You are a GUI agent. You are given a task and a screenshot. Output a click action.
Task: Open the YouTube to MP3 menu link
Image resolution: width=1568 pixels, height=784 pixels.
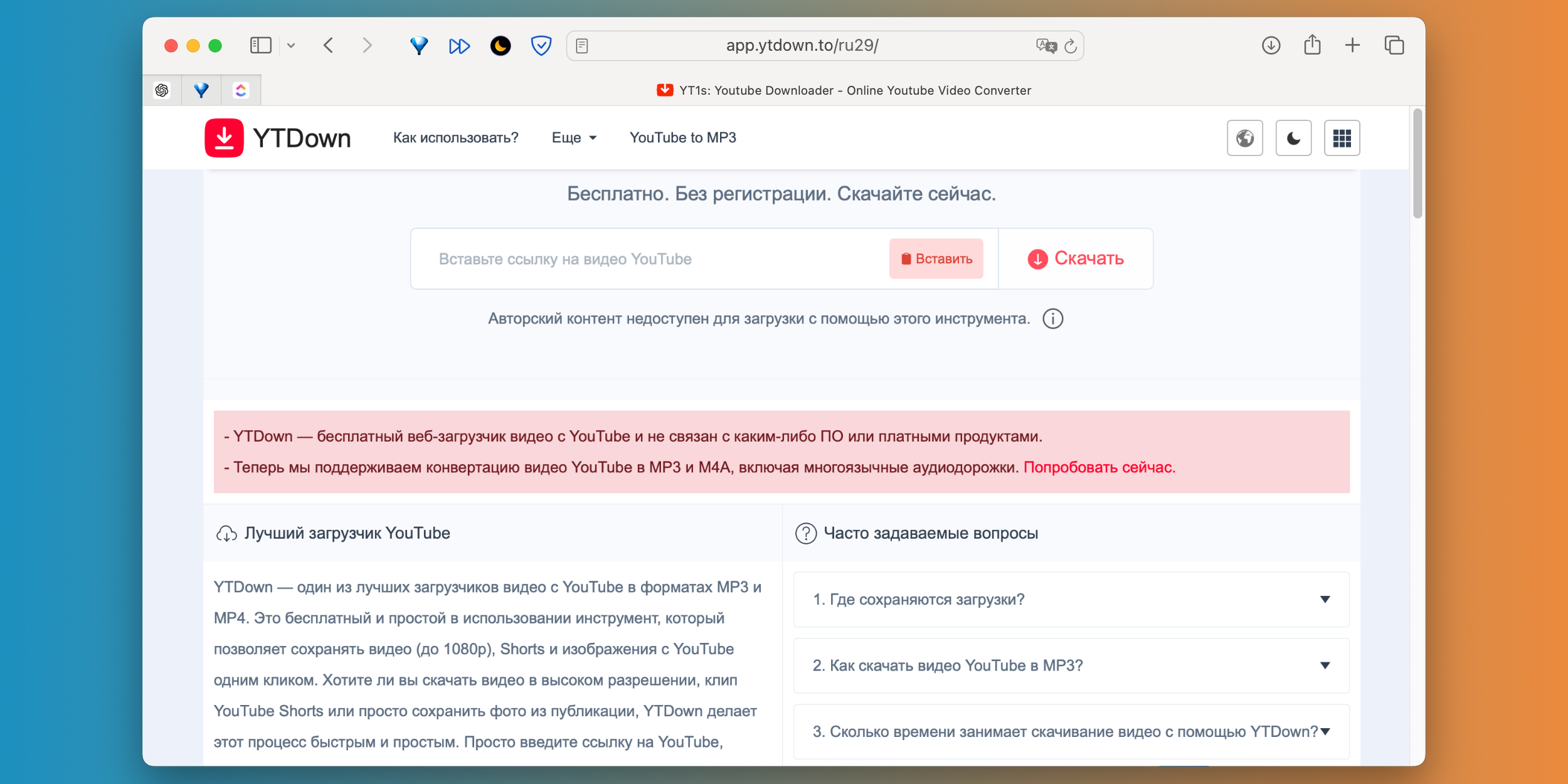pyautogui.click(x=682, y=137)
